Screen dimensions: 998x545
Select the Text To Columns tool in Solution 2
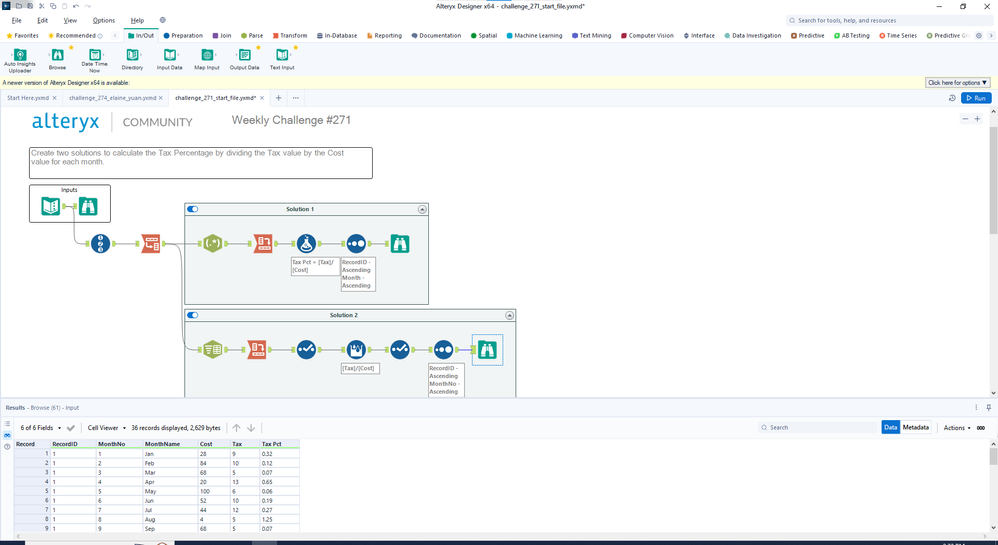click(x=213, y=350)
